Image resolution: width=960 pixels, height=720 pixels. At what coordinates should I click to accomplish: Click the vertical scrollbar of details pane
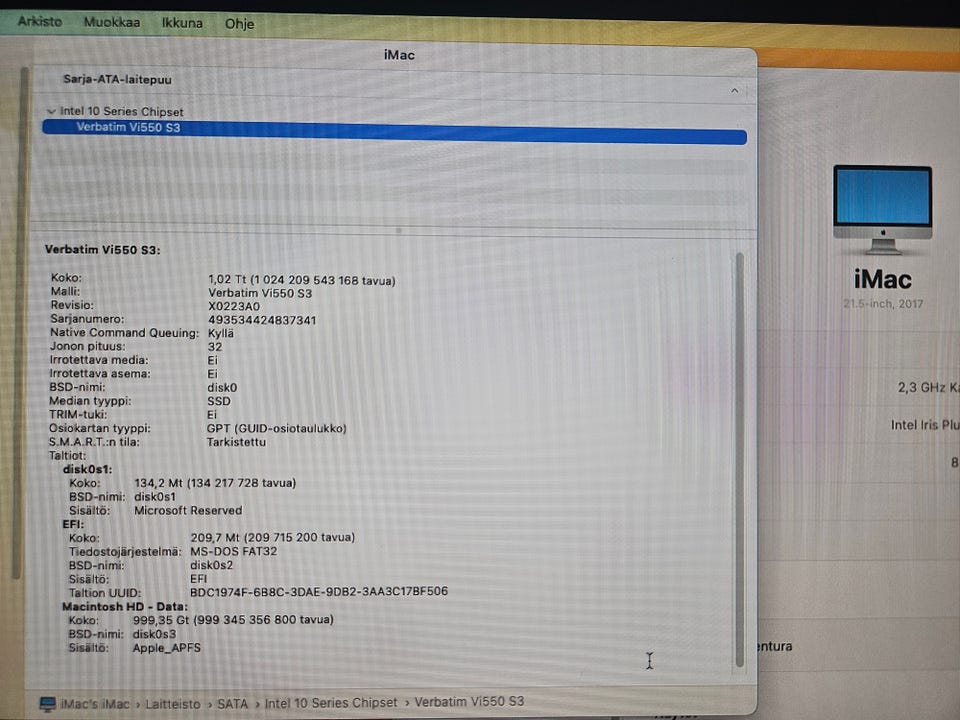click(740, 459)
